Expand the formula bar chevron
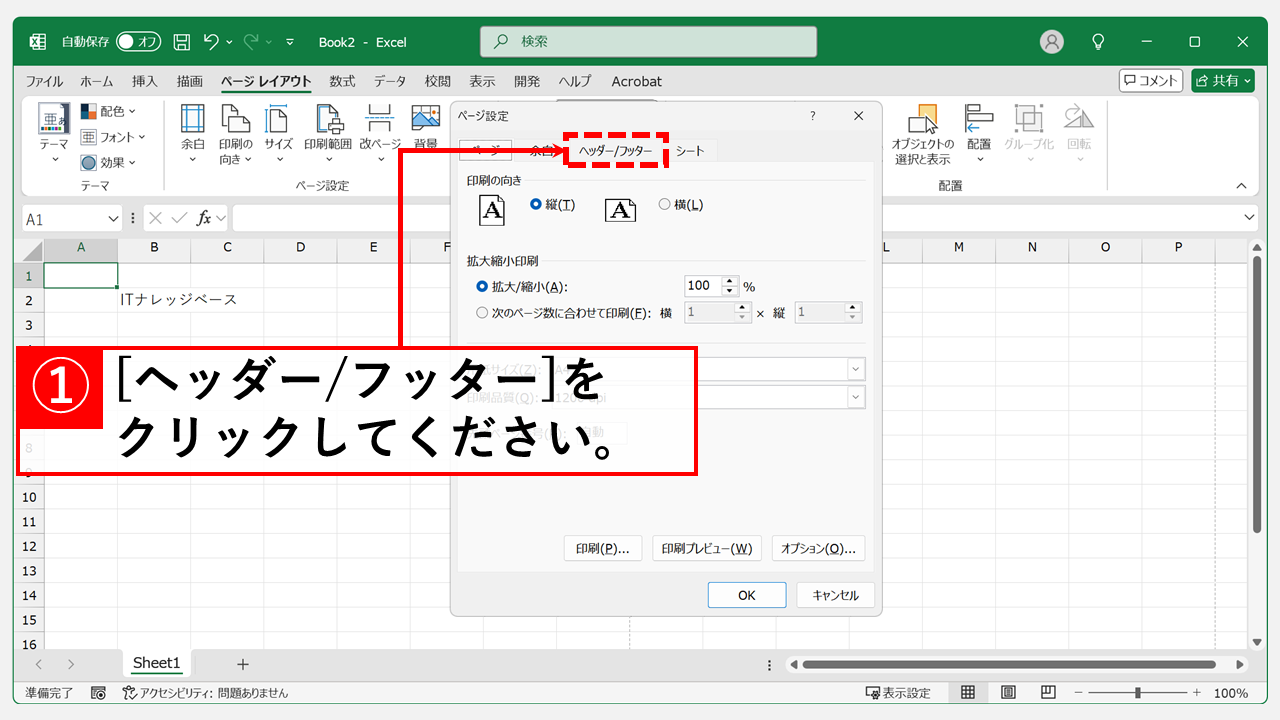 (1249, 217)
